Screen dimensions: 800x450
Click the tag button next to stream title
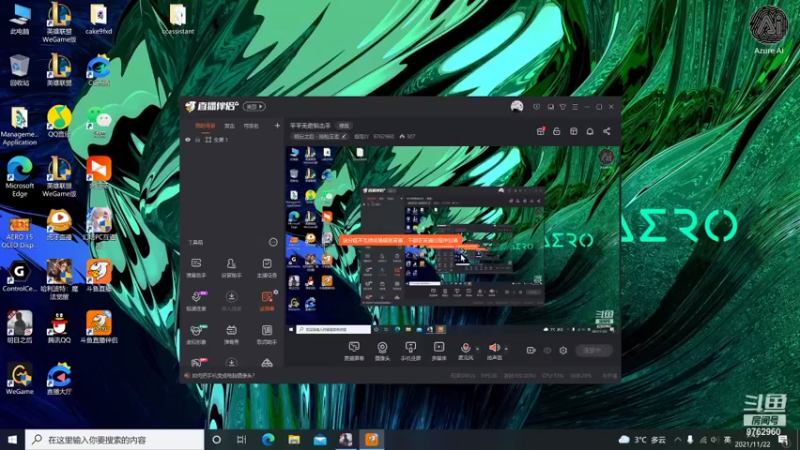344,126
